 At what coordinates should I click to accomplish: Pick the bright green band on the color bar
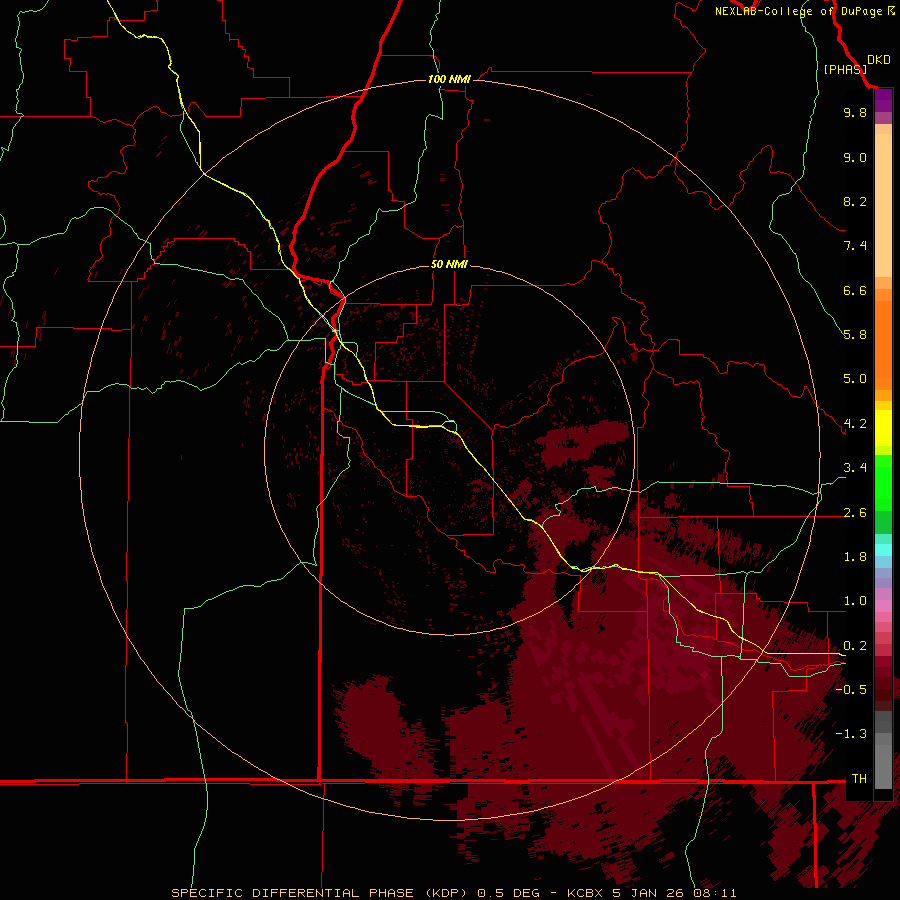(x=883, y=482)
